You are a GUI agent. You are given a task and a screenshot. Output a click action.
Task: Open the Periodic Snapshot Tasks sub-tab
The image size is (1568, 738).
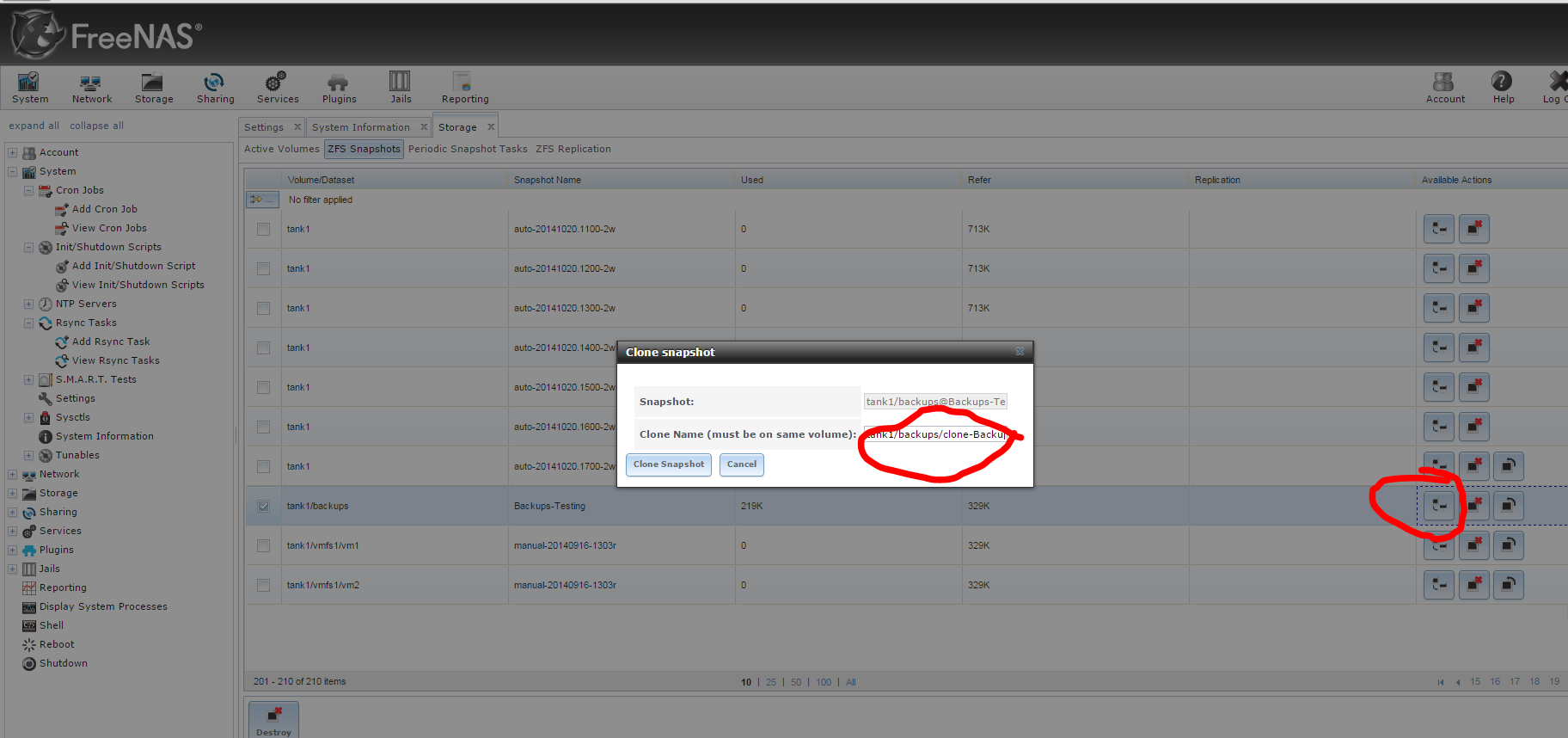468,149
